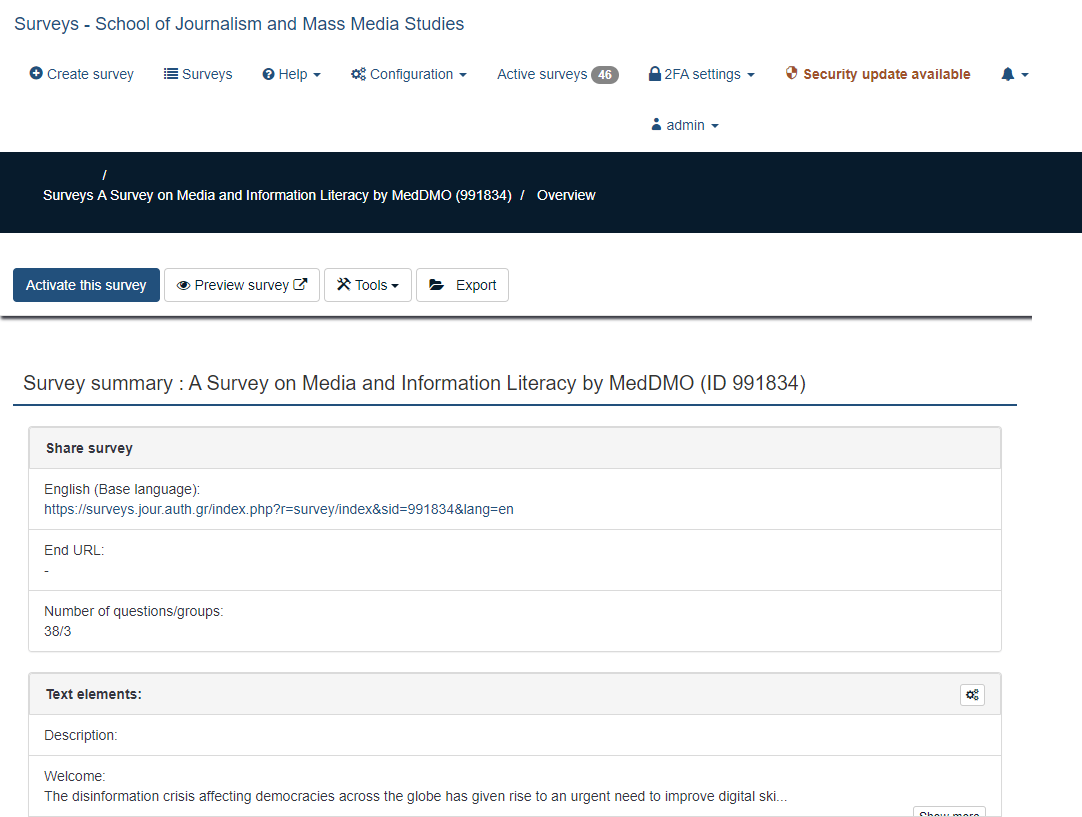Click the Security update shield icon
Viewport: 1082px width, 817px height.
click(x=792, y=74)
